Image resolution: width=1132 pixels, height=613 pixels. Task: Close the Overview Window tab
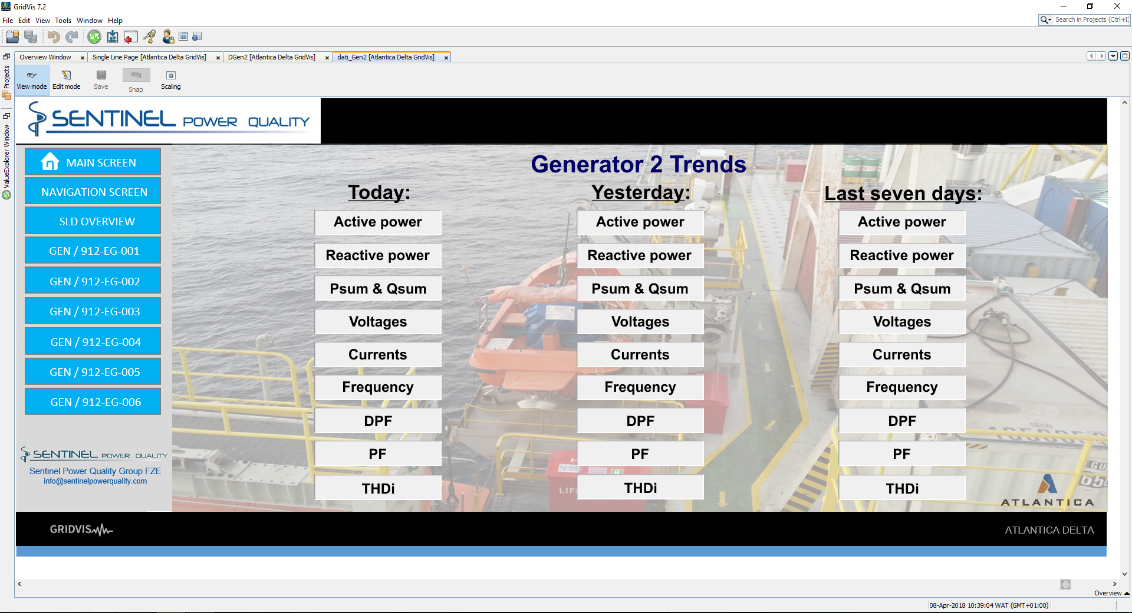(x=82, y=57)
